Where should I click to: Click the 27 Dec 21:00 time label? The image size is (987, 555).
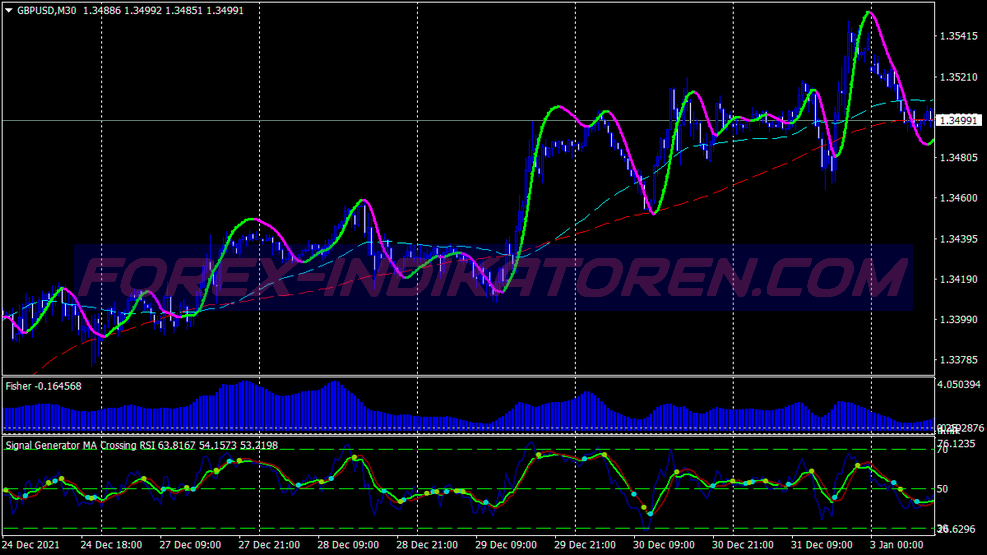click(269, 545)
